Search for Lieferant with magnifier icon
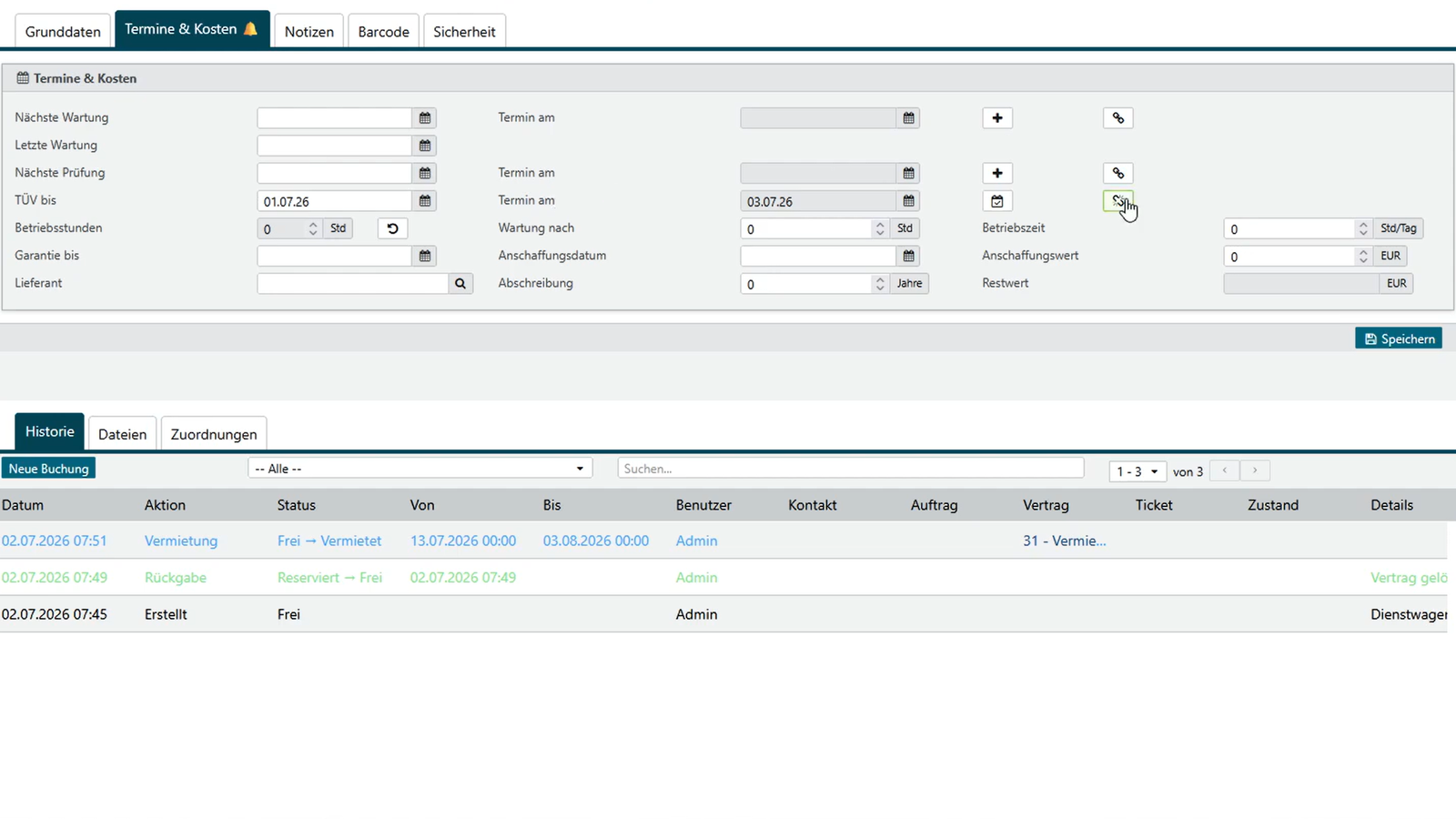Screen dimensions: 1456x819 tap(460, 284)
